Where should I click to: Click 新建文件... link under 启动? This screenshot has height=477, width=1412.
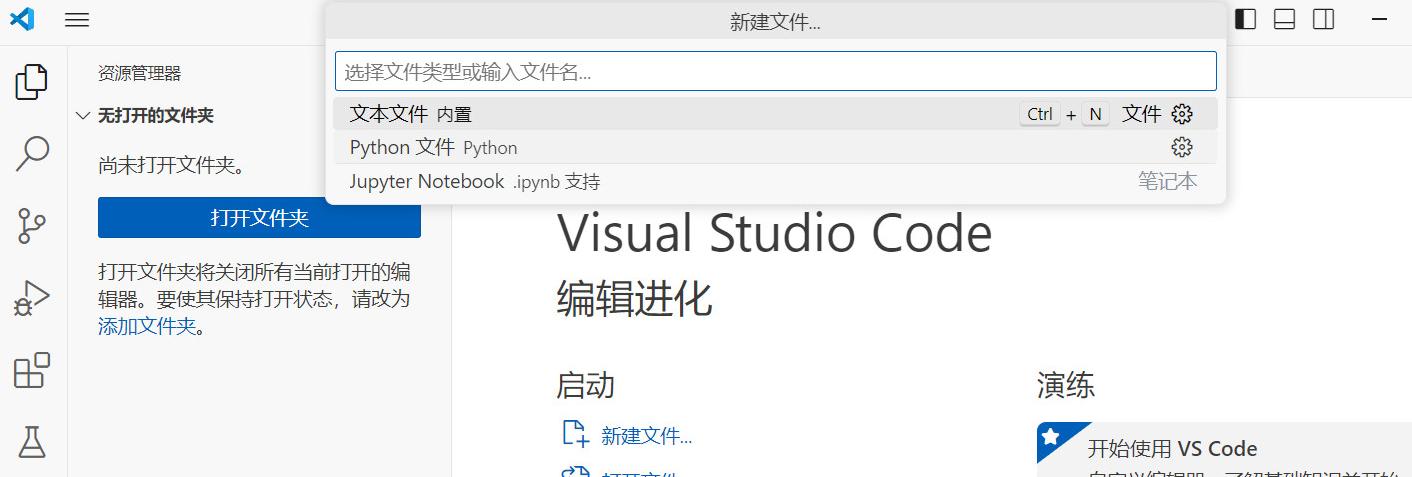pos(646,436)
